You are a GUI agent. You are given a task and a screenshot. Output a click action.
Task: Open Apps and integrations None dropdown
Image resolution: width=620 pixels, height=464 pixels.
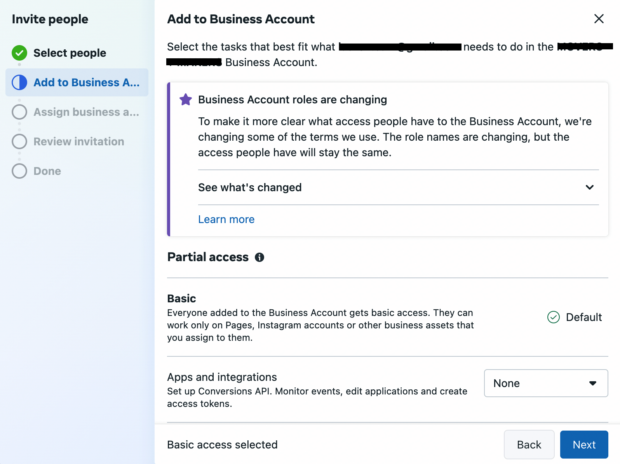pyautogui.click(x=546, y=383)
